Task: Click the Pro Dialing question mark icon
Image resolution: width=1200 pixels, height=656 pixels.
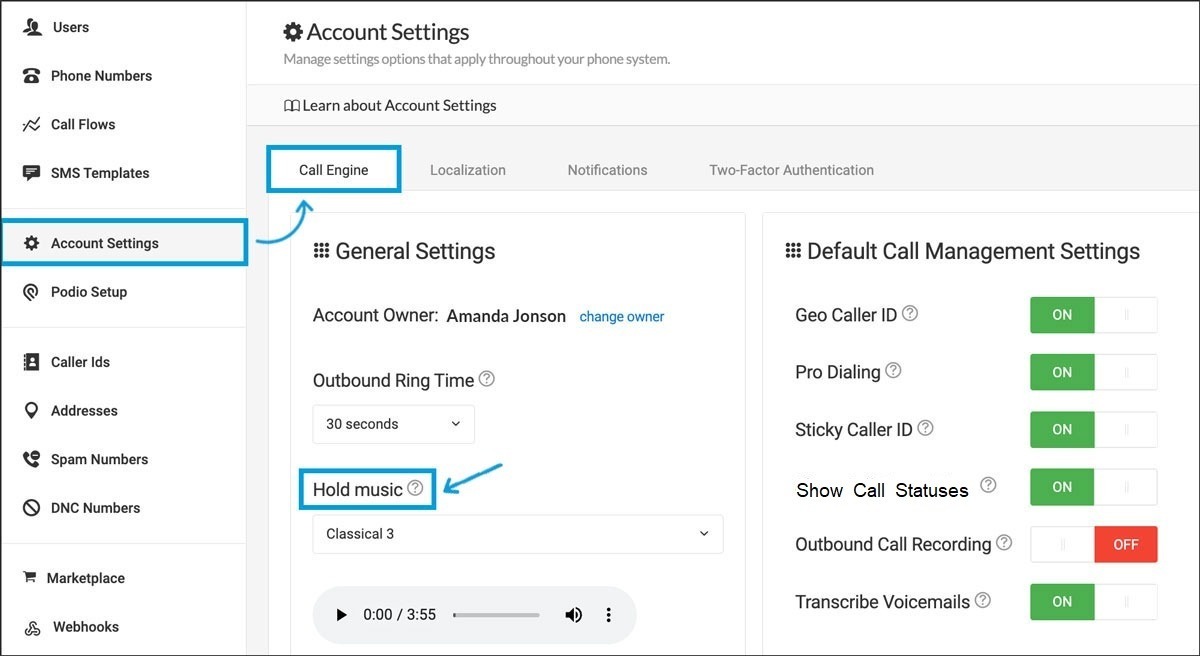Action: coord(893,370)
